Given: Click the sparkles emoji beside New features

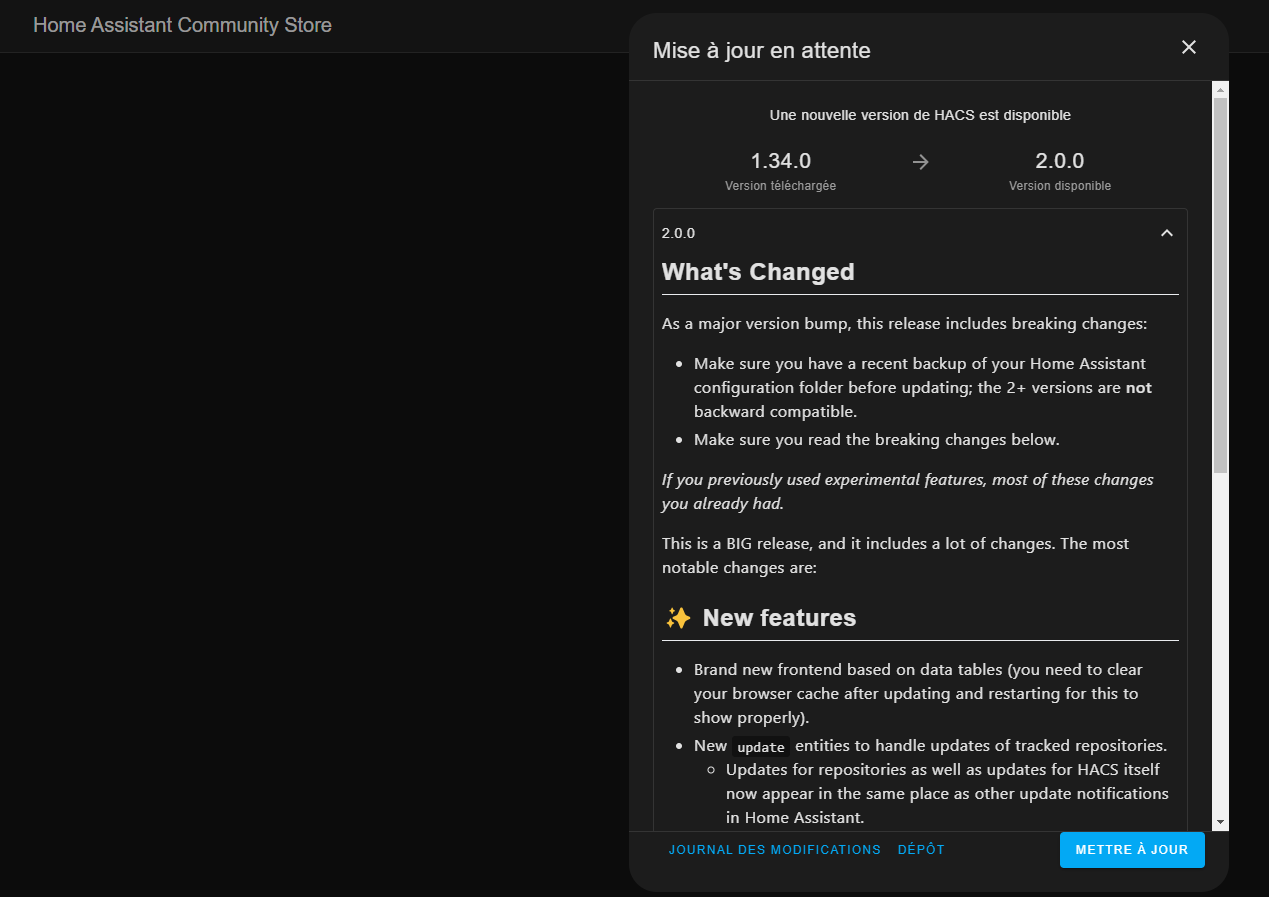Looking at the screenshot, I should (x=678, y=618).
